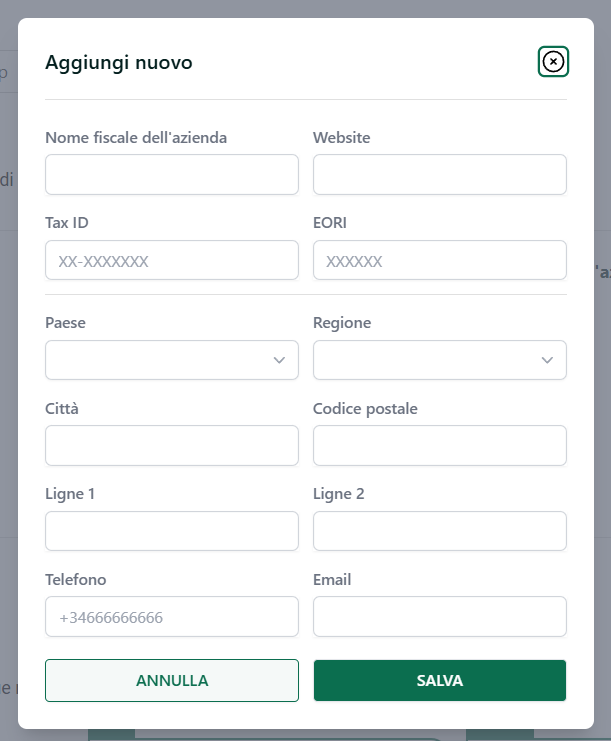Cancel with the ANNULLA button
Viewport: 611px width, 741px height.
tap(172, 681)
